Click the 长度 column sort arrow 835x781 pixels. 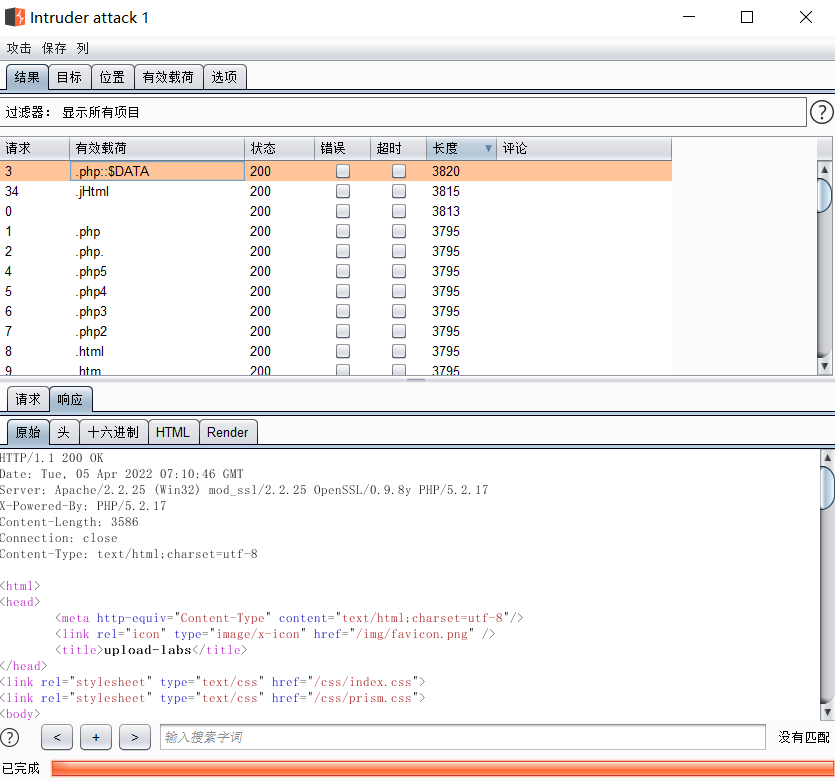(488, 148)
